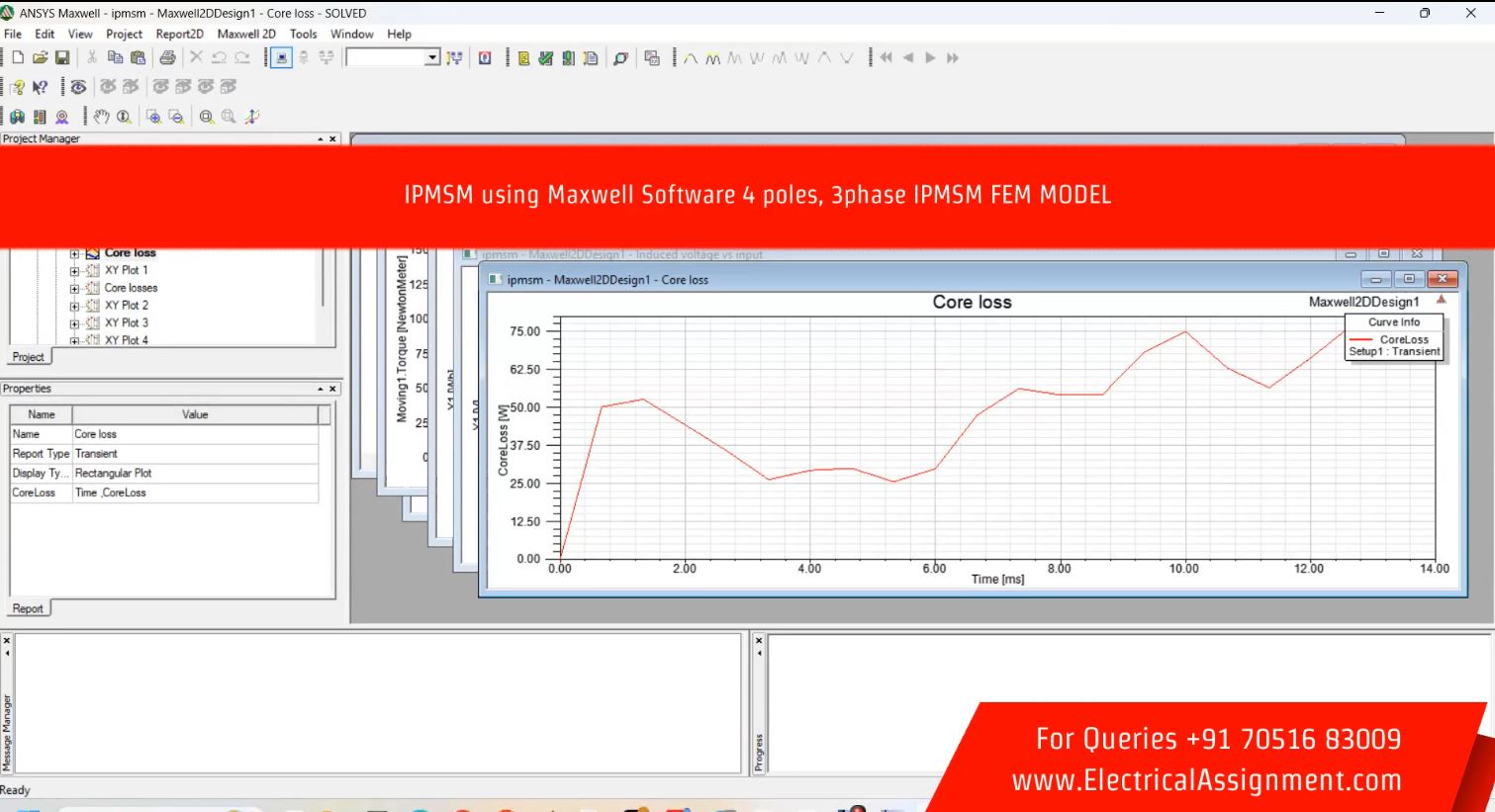Open the toolbar combo box dropdown
This screenshot has height=812, width=1495.
tap(432, 58)
